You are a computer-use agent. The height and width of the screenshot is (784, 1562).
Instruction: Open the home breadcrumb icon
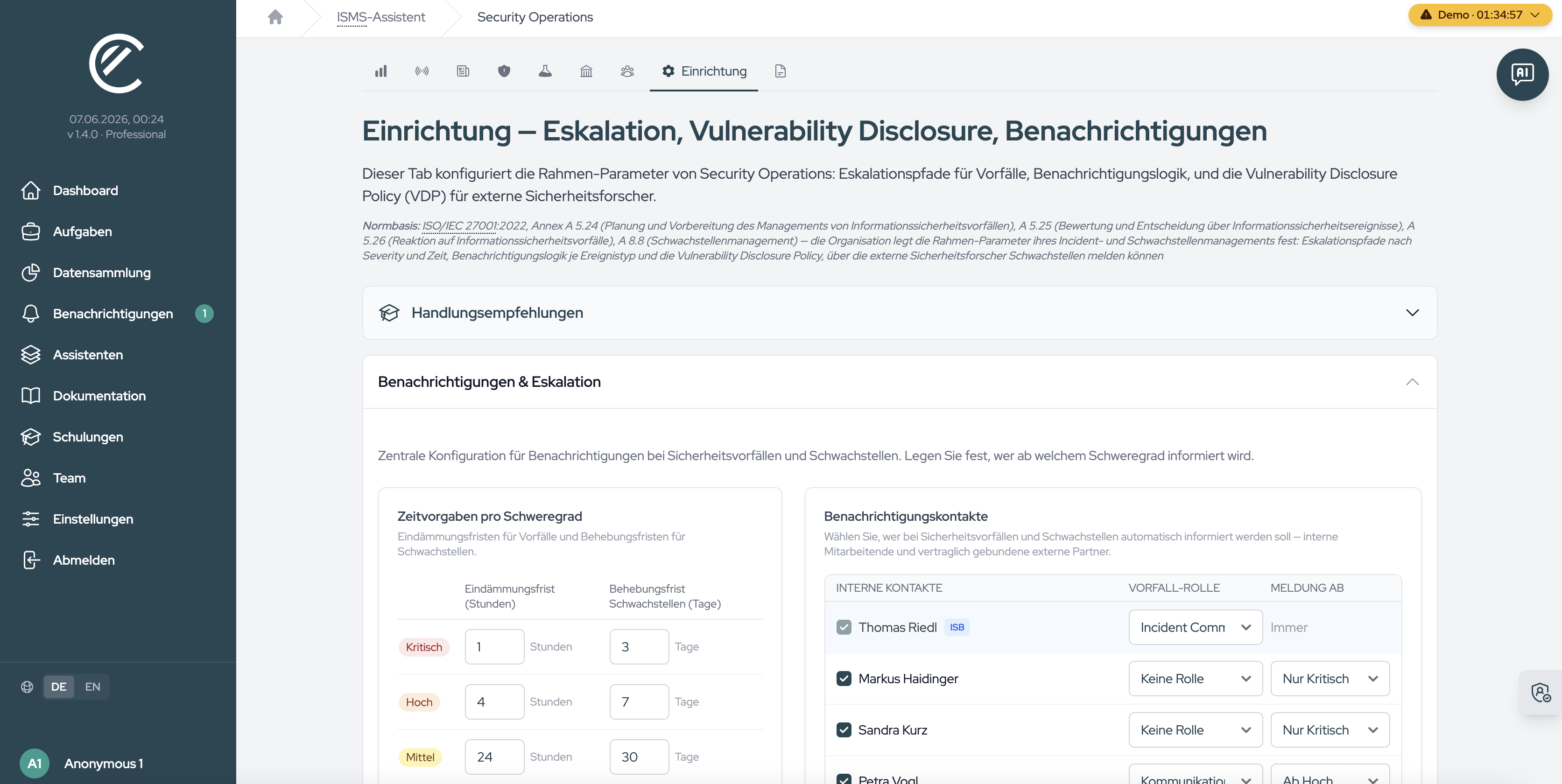pyautogui.click(x=275, y=17)
